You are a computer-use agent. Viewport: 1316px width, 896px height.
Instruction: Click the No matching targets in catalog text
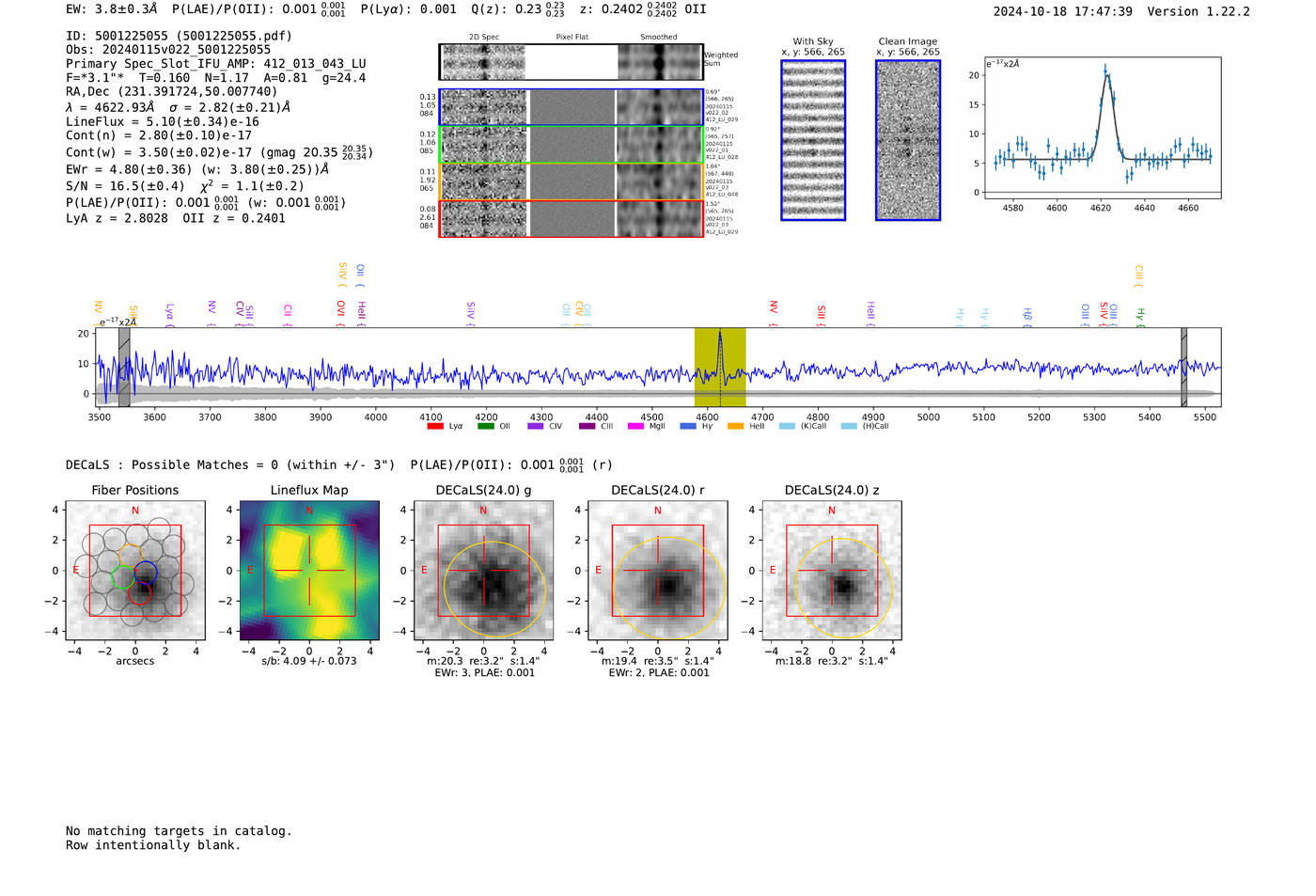(x=179, y=831)
